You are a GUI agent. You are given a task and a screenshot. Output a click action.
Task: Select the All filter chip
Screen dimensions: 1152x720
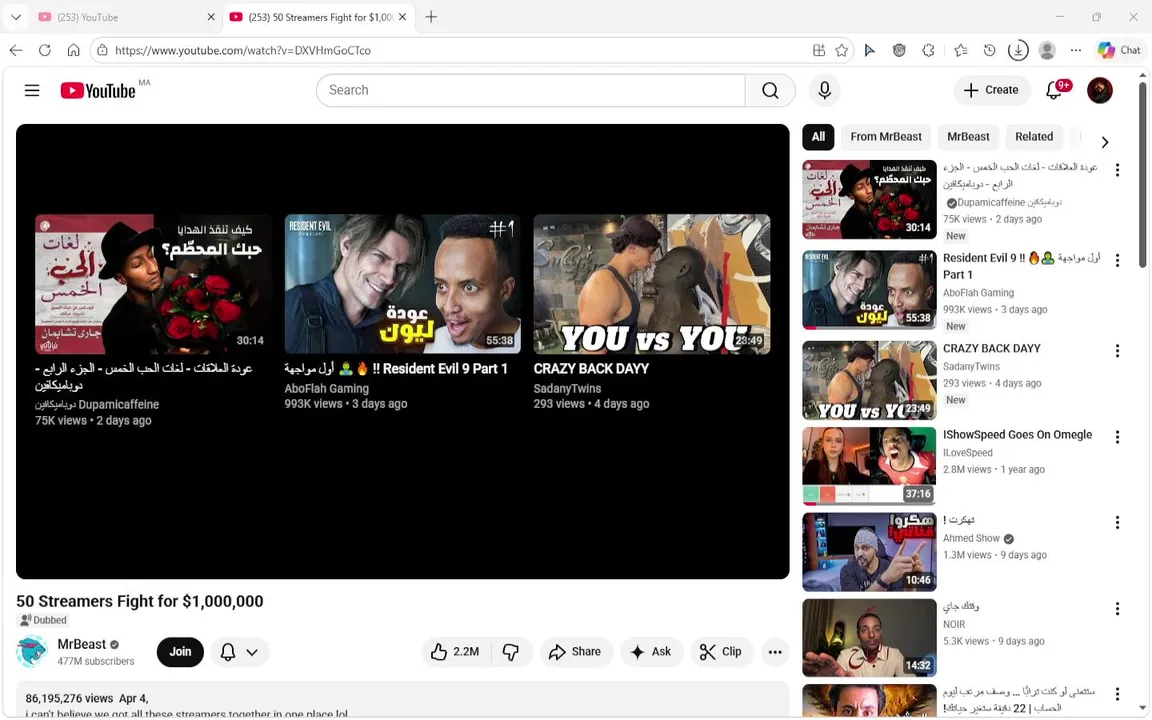click(x=818, y=137)
